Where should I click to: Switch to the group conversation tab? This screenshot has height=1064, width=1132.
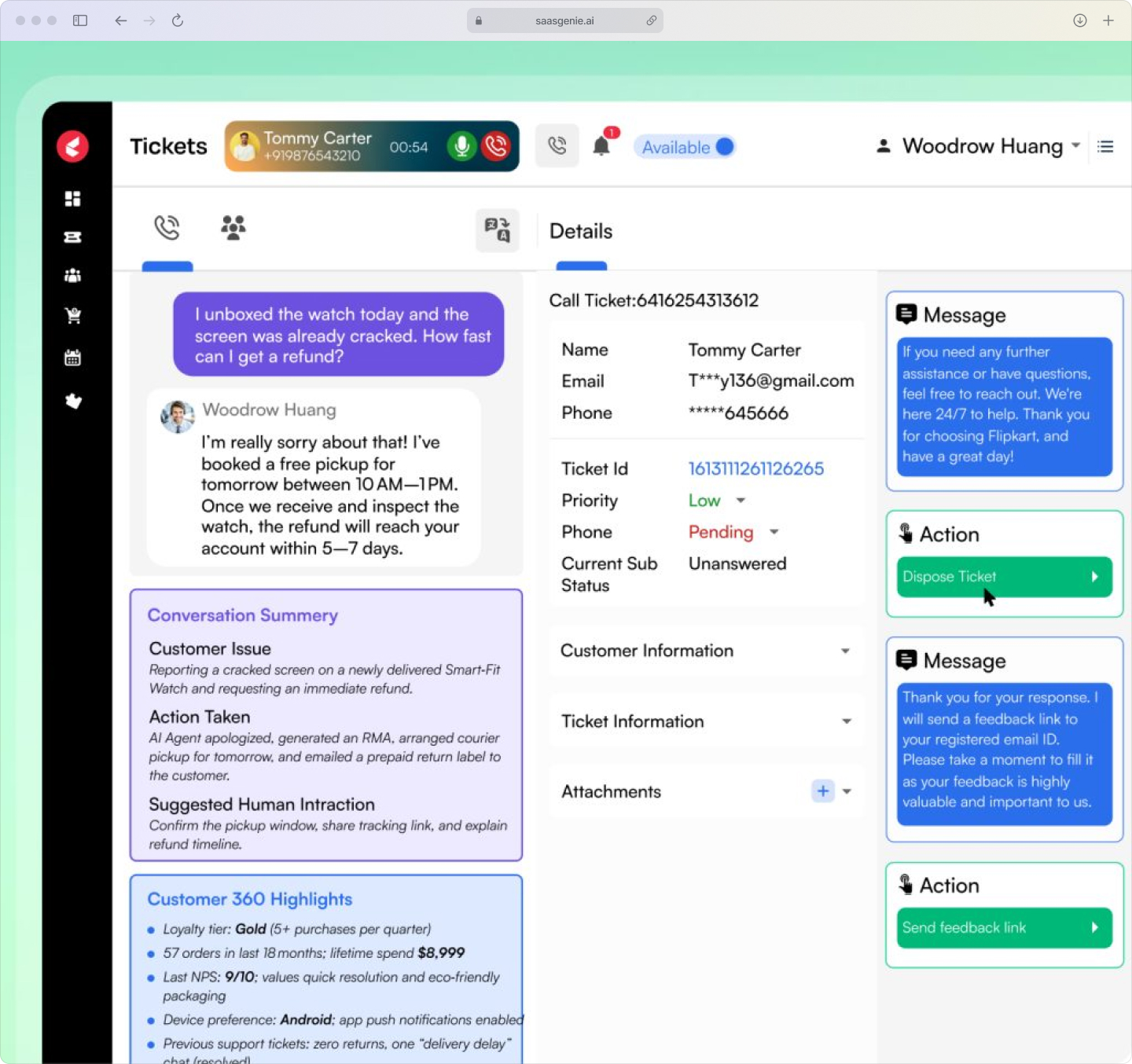(x=233, y=228)
